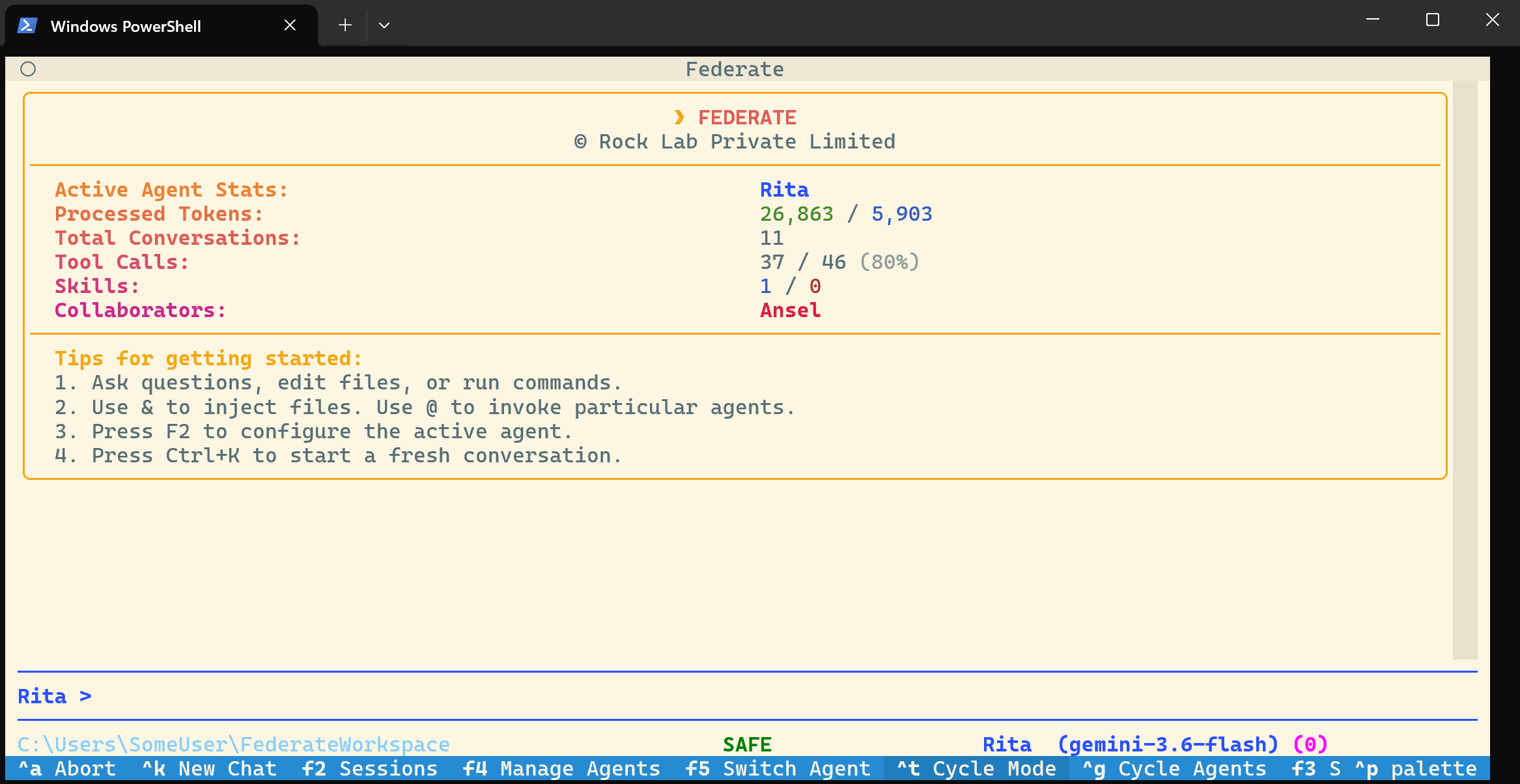1520x784 pixels.
Task: Open a new terminal tab with plus
Action: 345,25
